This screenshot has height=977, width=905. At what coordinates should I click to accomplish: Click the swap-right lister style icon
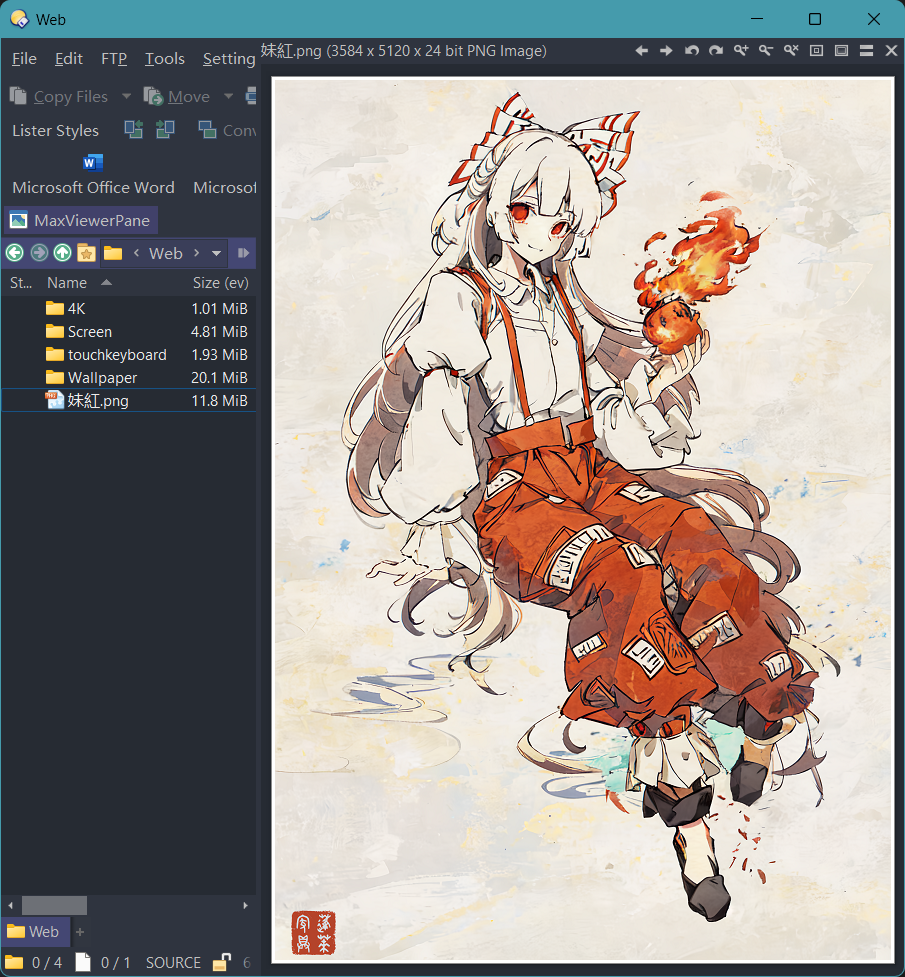coord(165,130)
